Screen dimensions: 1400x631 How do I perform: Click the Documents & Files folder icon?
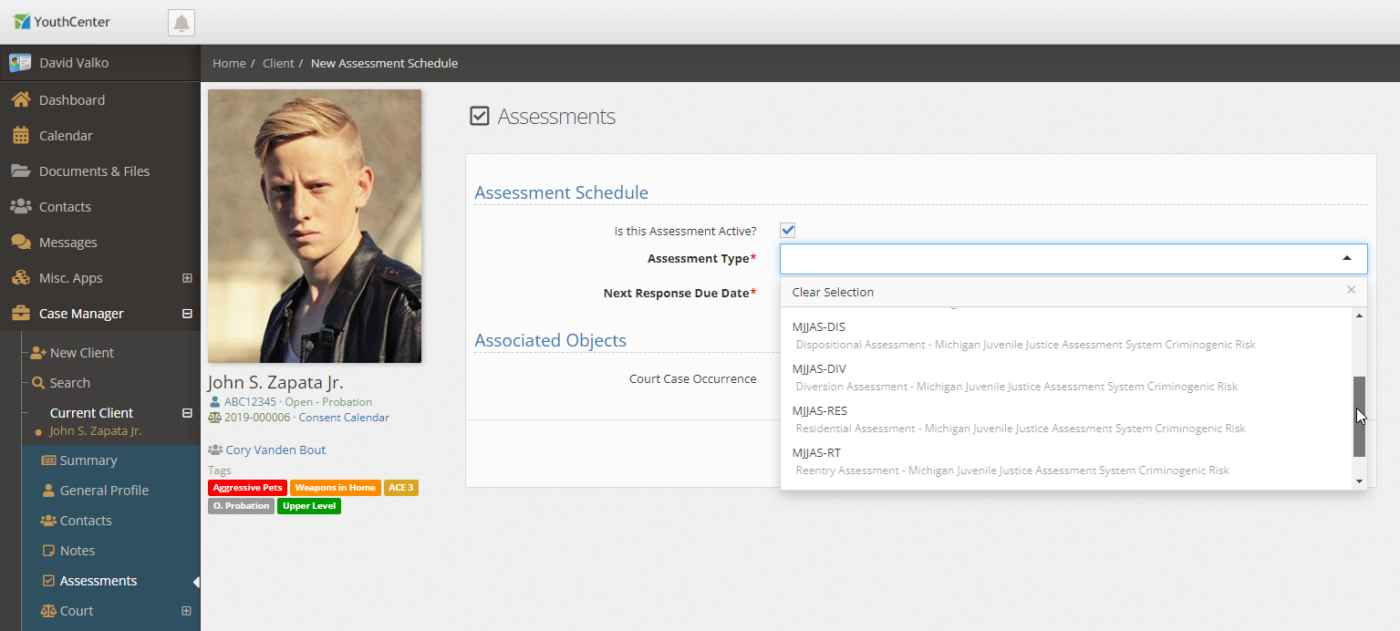pos(20,171)
